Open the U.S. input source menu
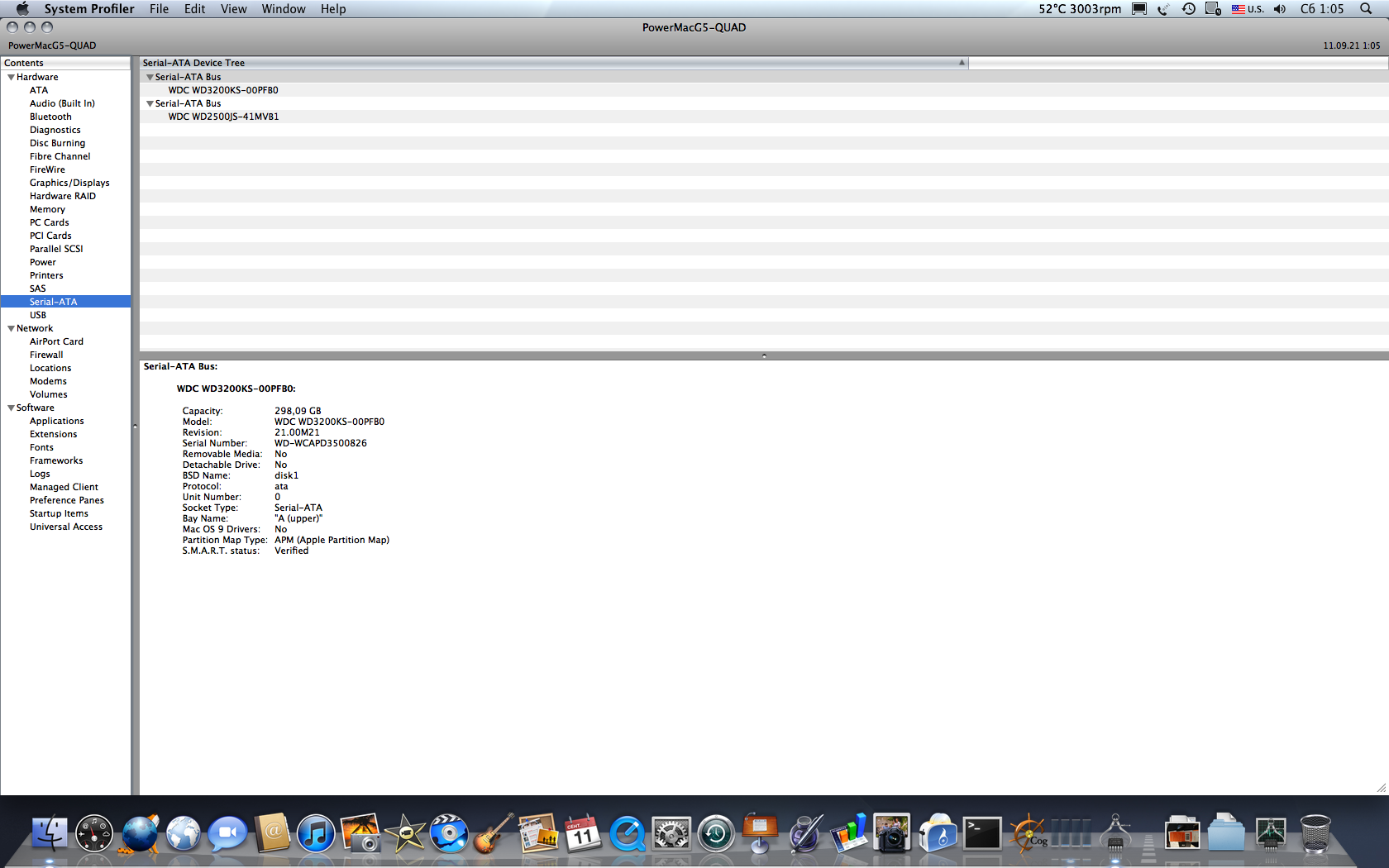Screen dimensions: 1389x868 point(1248,9)
